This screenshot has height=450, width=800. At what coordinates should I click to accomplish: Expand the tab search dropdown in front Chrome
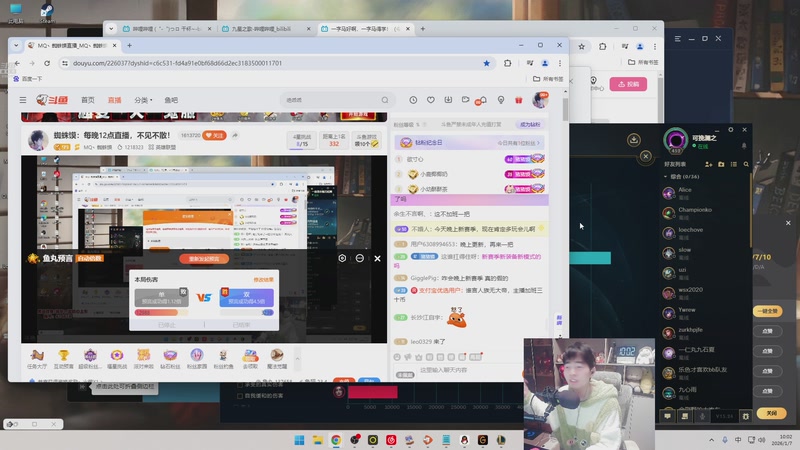(x=16, y=45)
